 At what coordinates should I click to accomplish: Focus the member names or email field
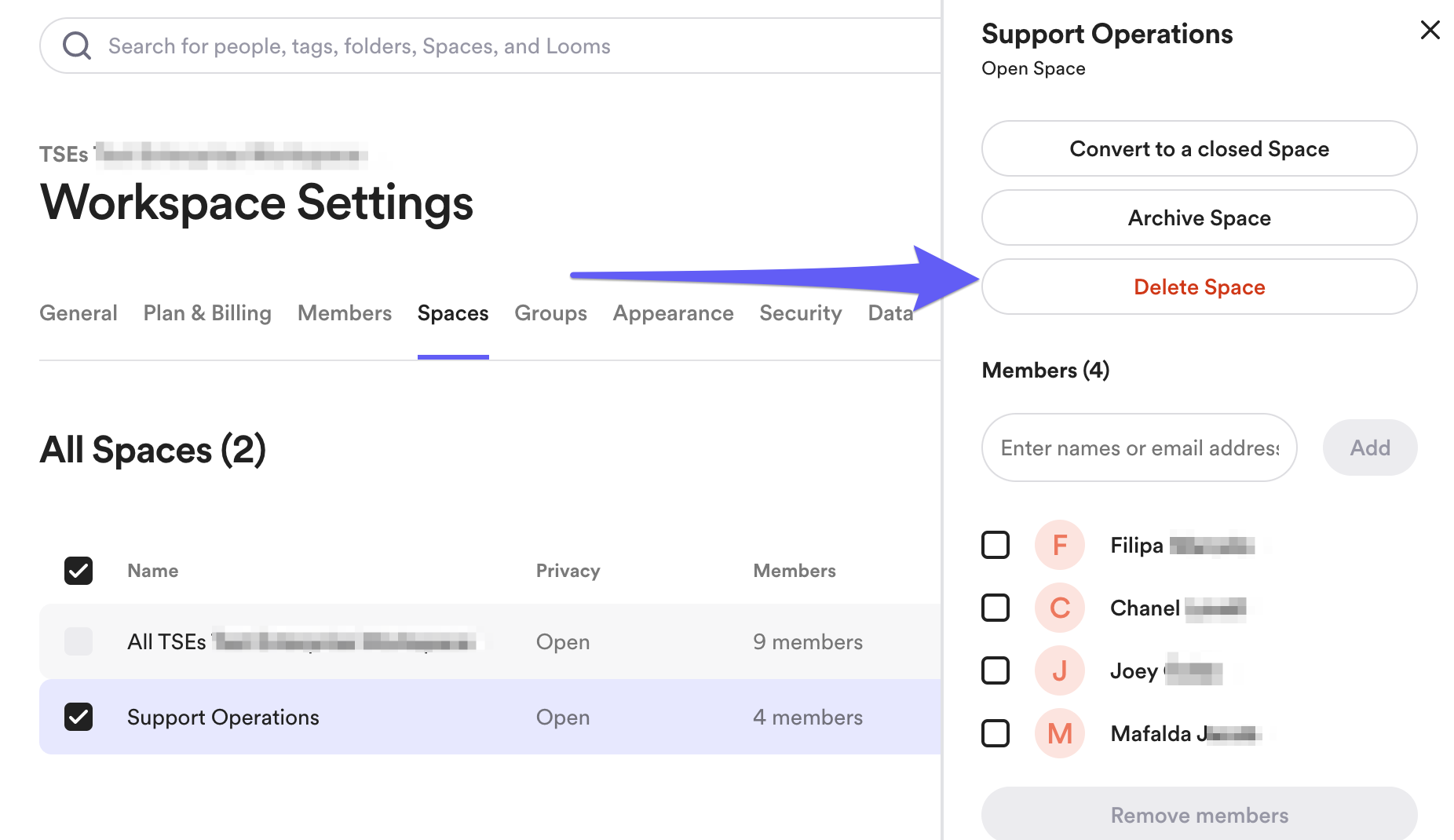[x=1138, y=448]
